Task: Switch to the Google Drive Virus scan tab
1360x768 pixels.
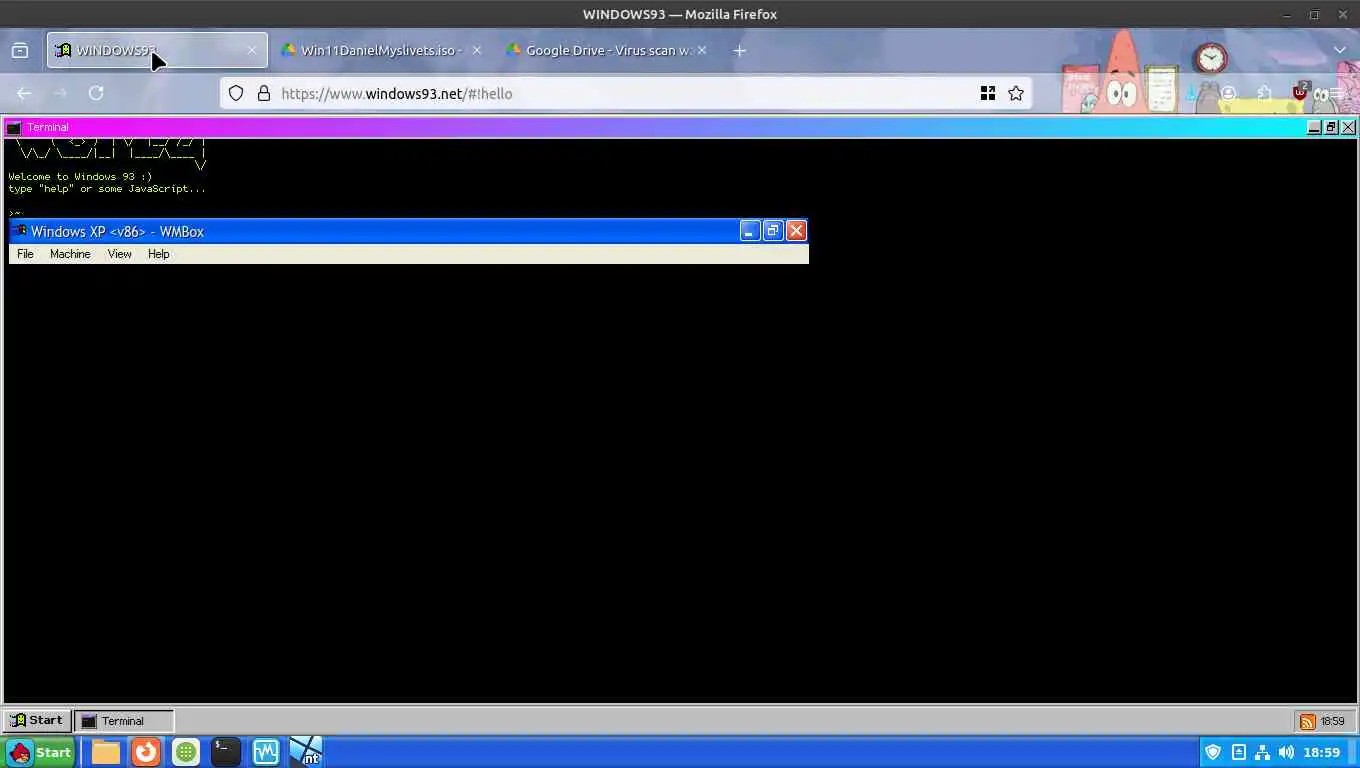Action: click(606, 50)
